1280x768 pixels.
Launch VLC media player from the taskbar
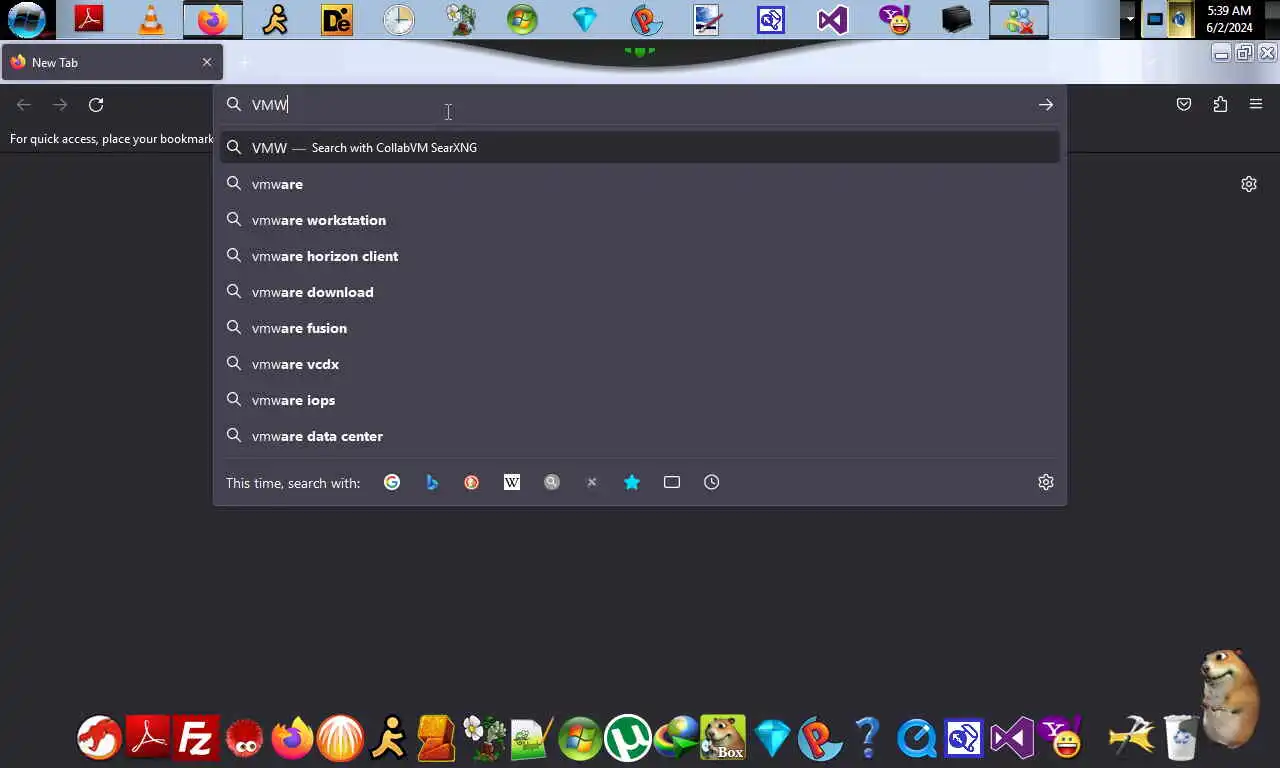click(x=151, y=19)
